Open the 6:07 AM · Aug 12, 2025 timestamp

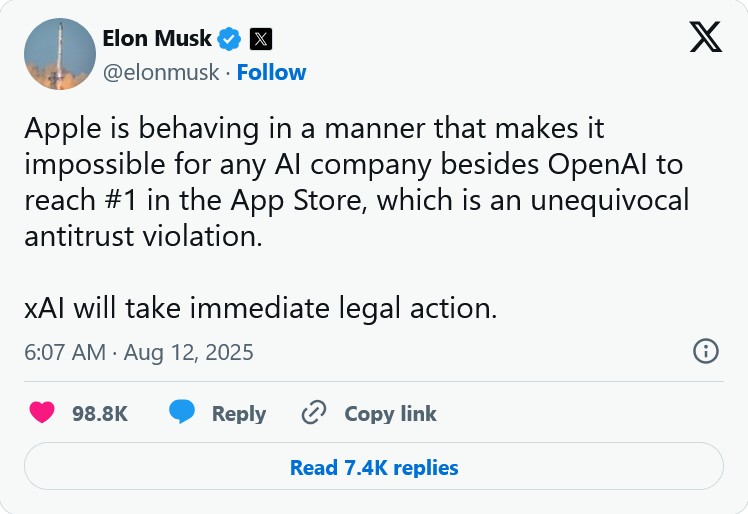pyautogui.click(x=139, y=352)
